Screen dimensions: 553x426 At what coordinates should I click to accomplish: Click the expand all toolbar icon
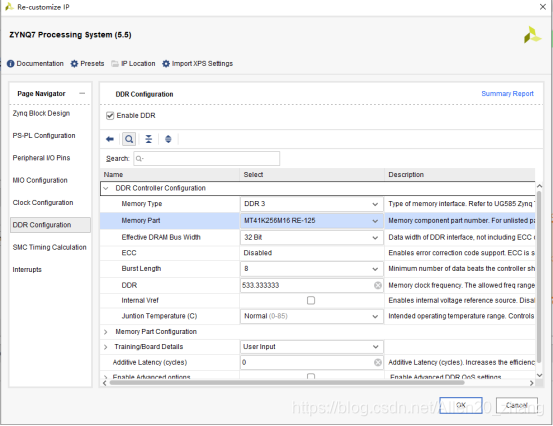point(168,139)
